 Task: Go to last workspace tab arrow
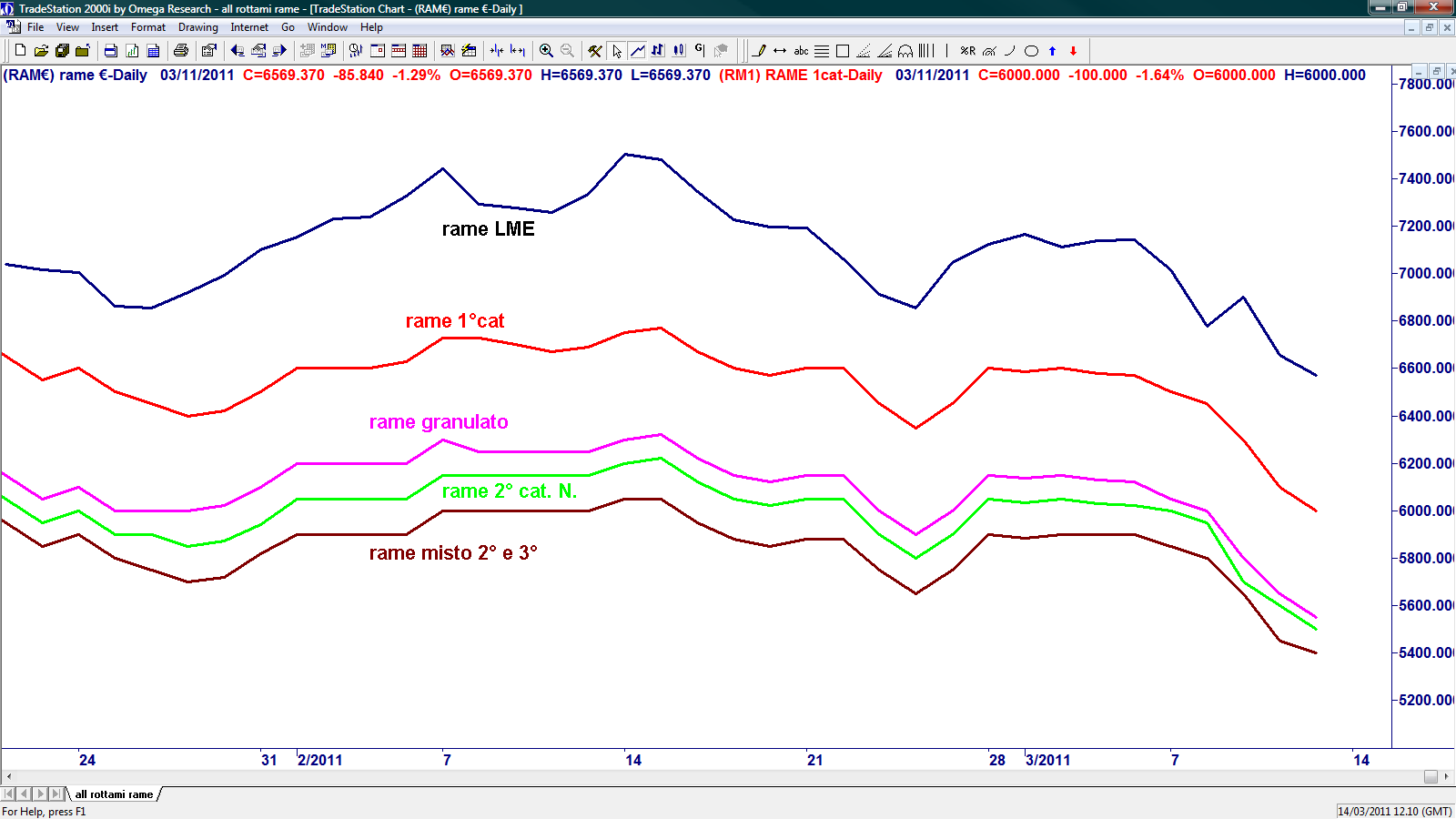coord(56,794)
